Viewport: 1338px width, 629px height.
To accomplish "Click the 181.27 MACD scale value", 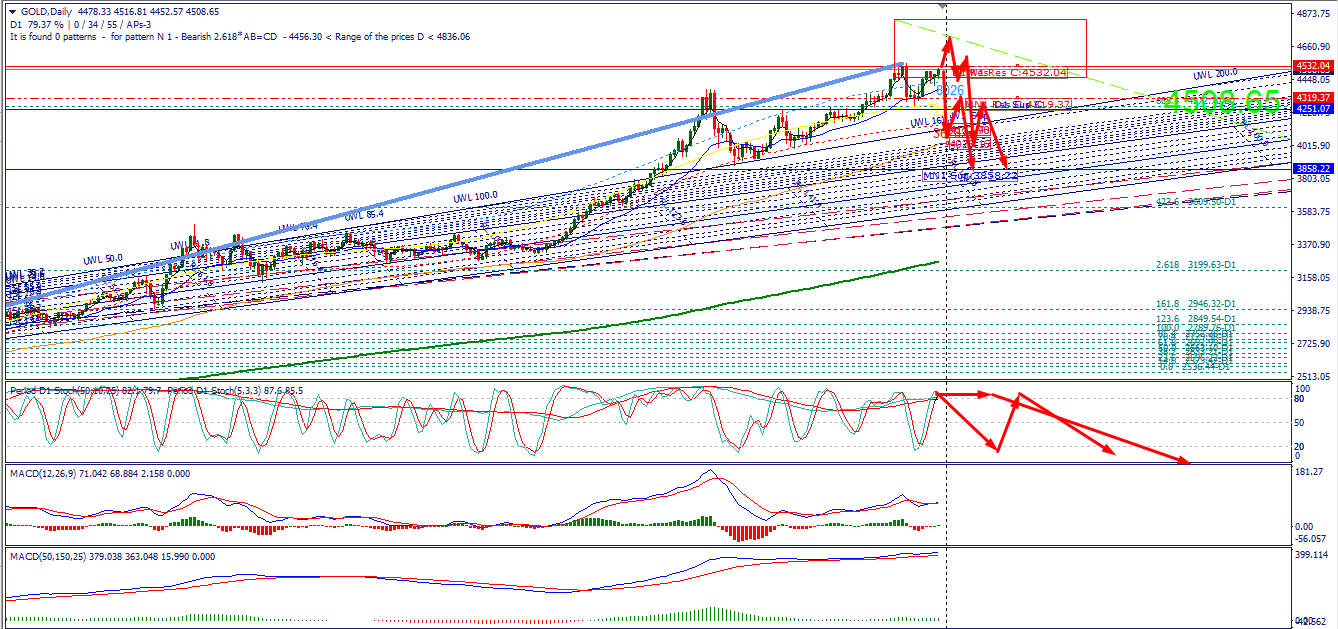I will 1309,472.
